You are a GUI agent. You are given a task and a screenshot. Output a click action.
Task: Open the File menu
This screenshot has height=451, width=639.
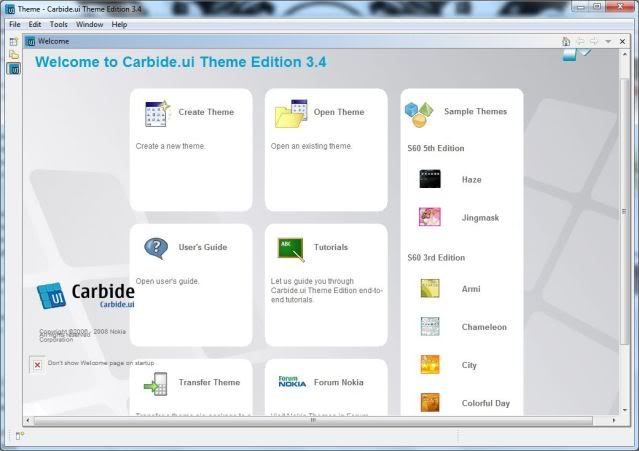tap(15, 24)
